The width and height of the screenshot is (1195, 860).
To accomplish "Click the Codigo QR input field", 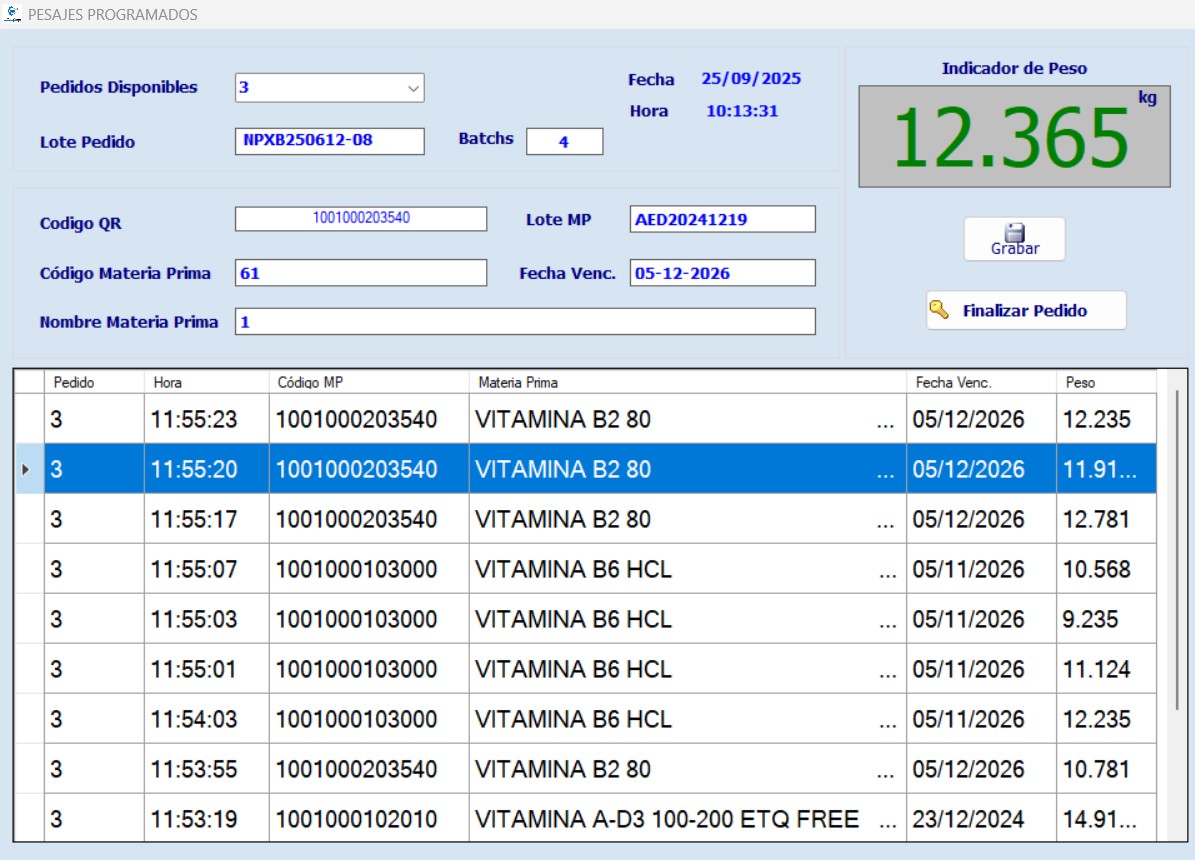I will [361, 218].
